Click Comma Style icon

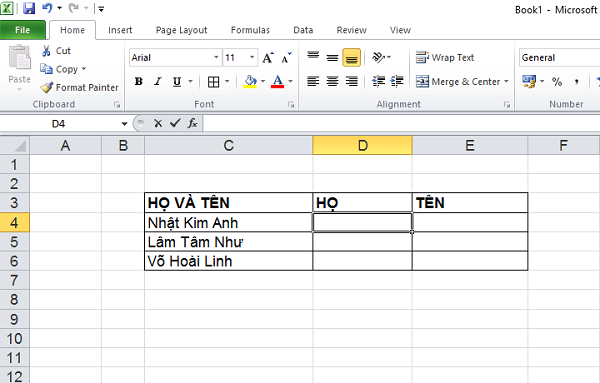[x=576, y=81]
